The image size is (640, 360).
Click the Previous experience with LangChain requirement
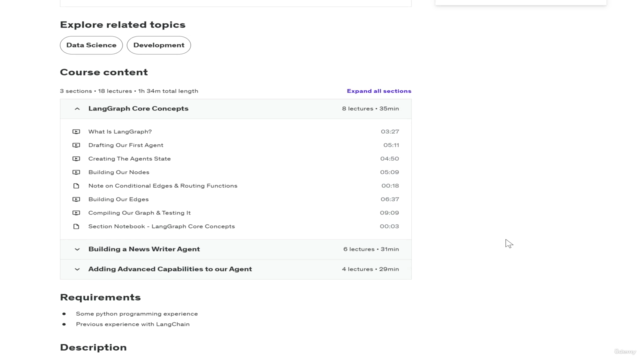click(x=133, y=324)
